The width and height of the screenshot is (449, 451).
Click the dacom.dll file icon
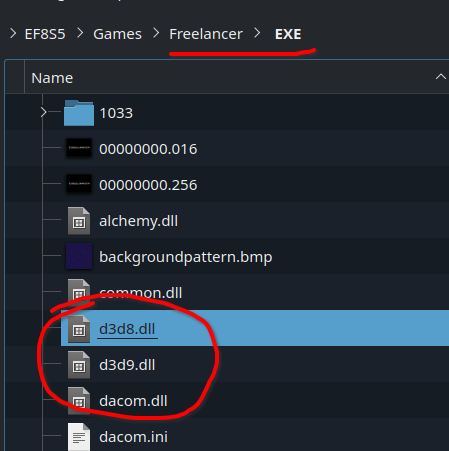pyautogui.click(x=79, y=401)
